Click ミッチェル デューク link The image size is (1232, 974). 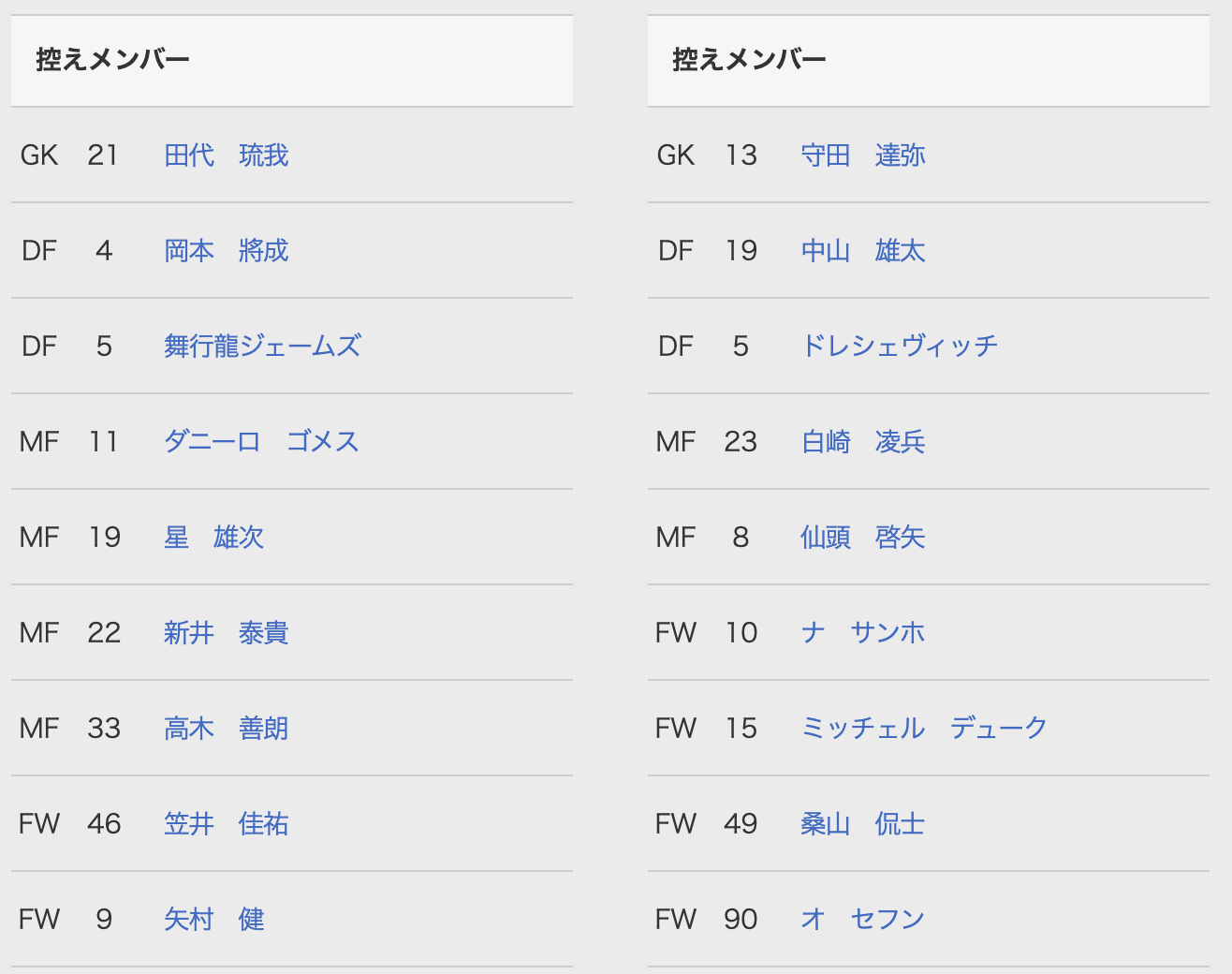pyautogui.click(x=923, y=729)
